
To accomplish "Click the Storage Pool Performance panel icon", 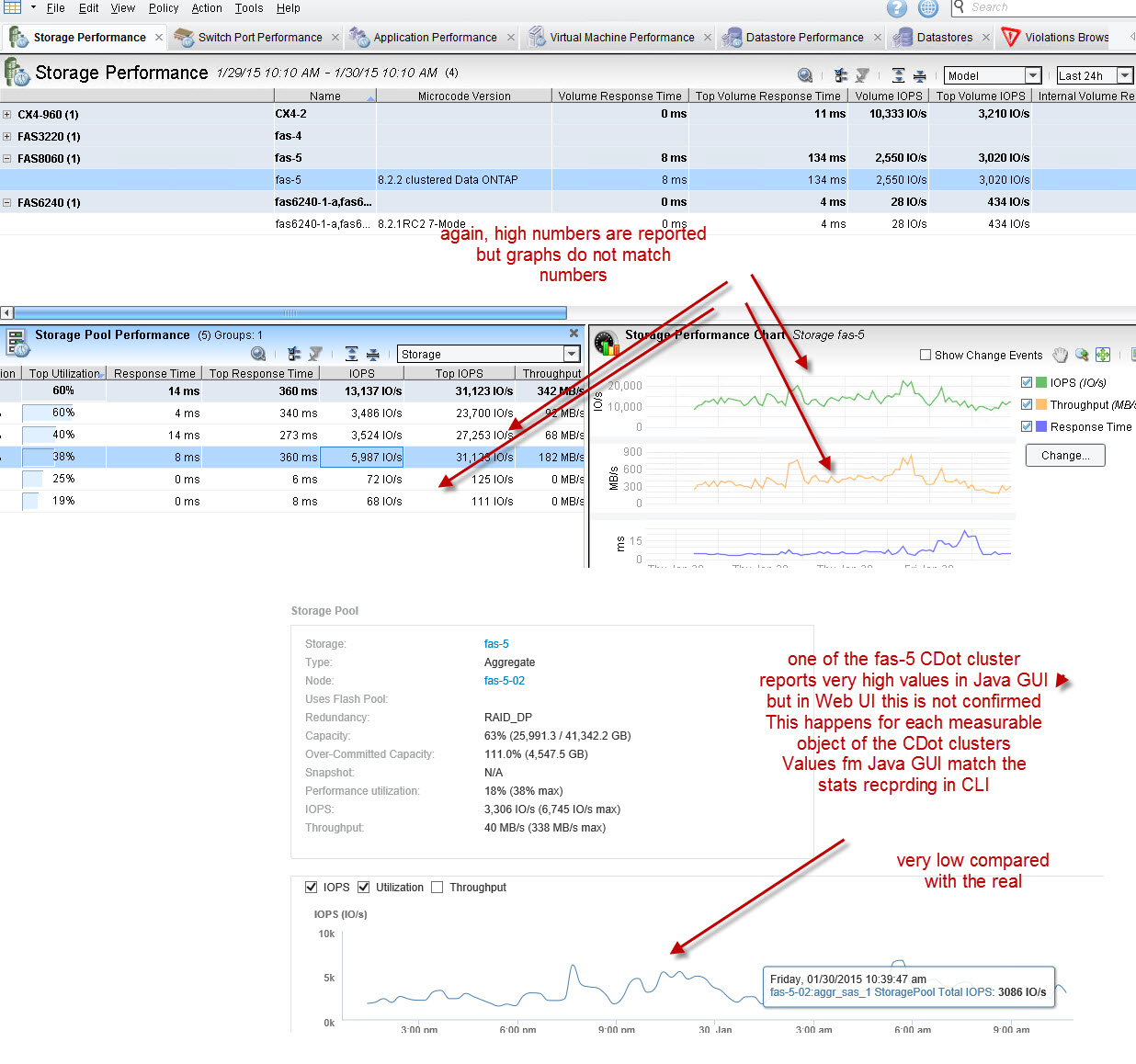I will click(x=17, y=342).
